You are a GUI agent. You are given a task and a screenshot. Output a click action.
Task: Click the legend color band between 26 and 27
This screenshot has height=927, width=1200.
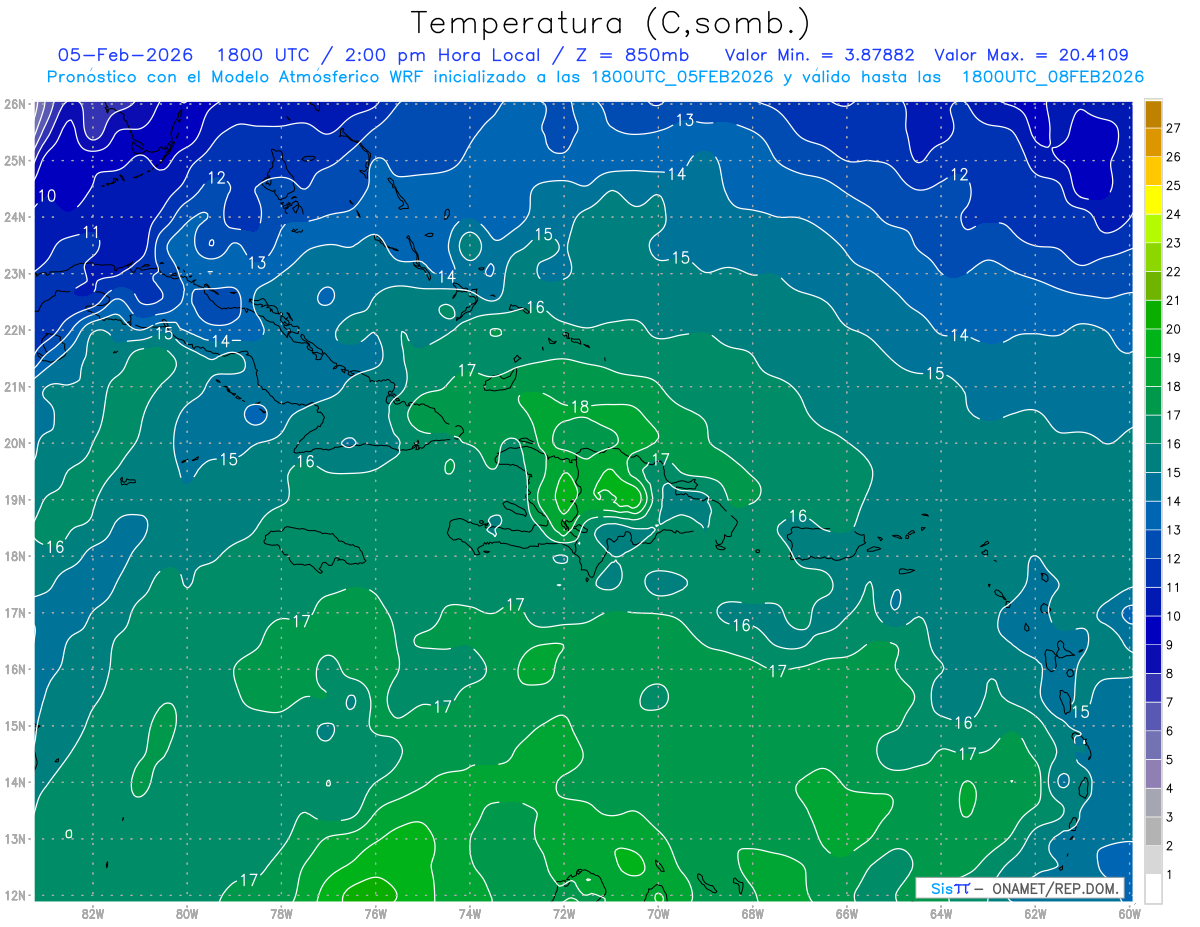pos(1153,143)
